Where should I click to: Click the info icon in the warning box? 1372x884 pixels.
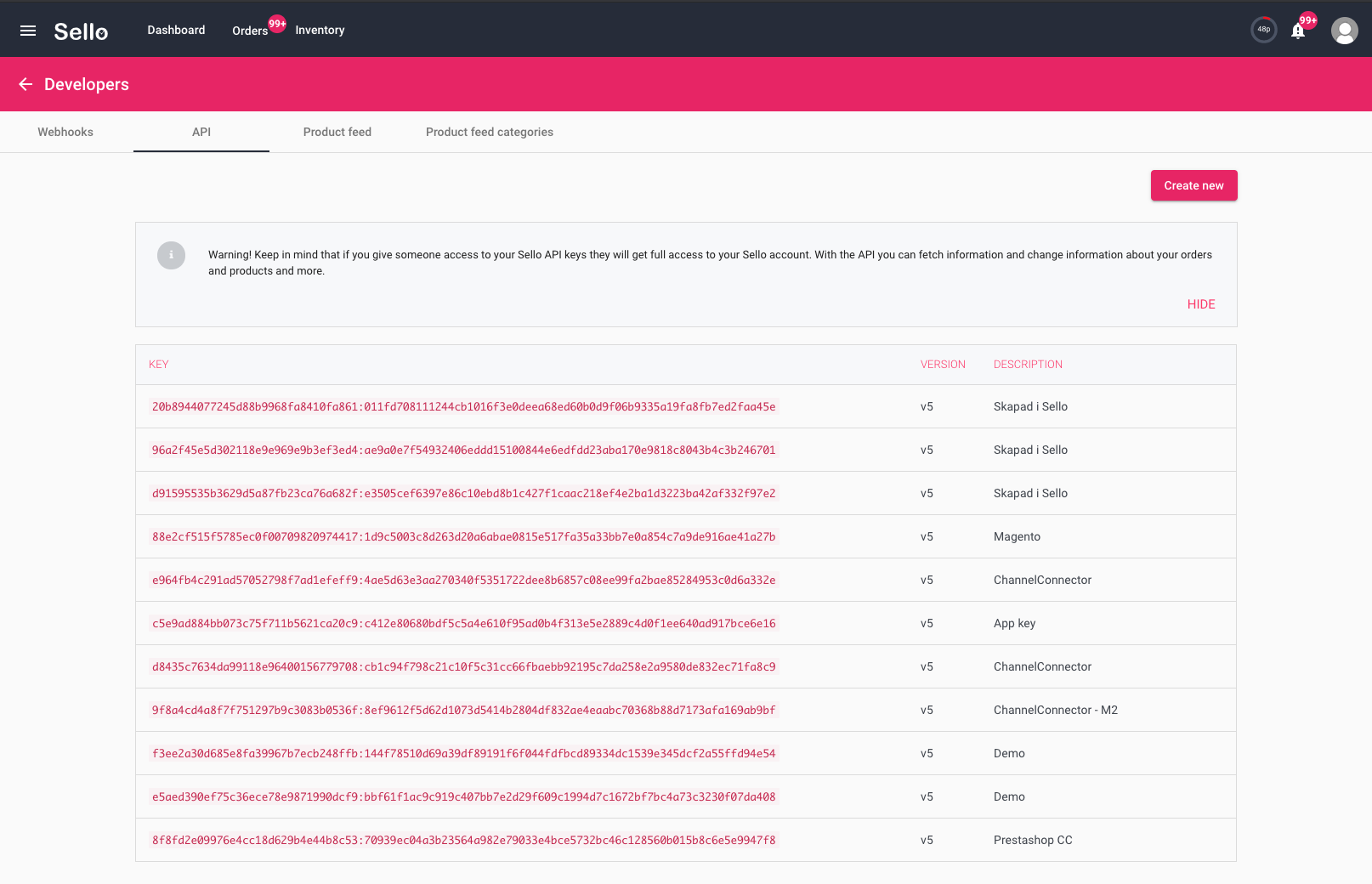click(x=171, y=255)
